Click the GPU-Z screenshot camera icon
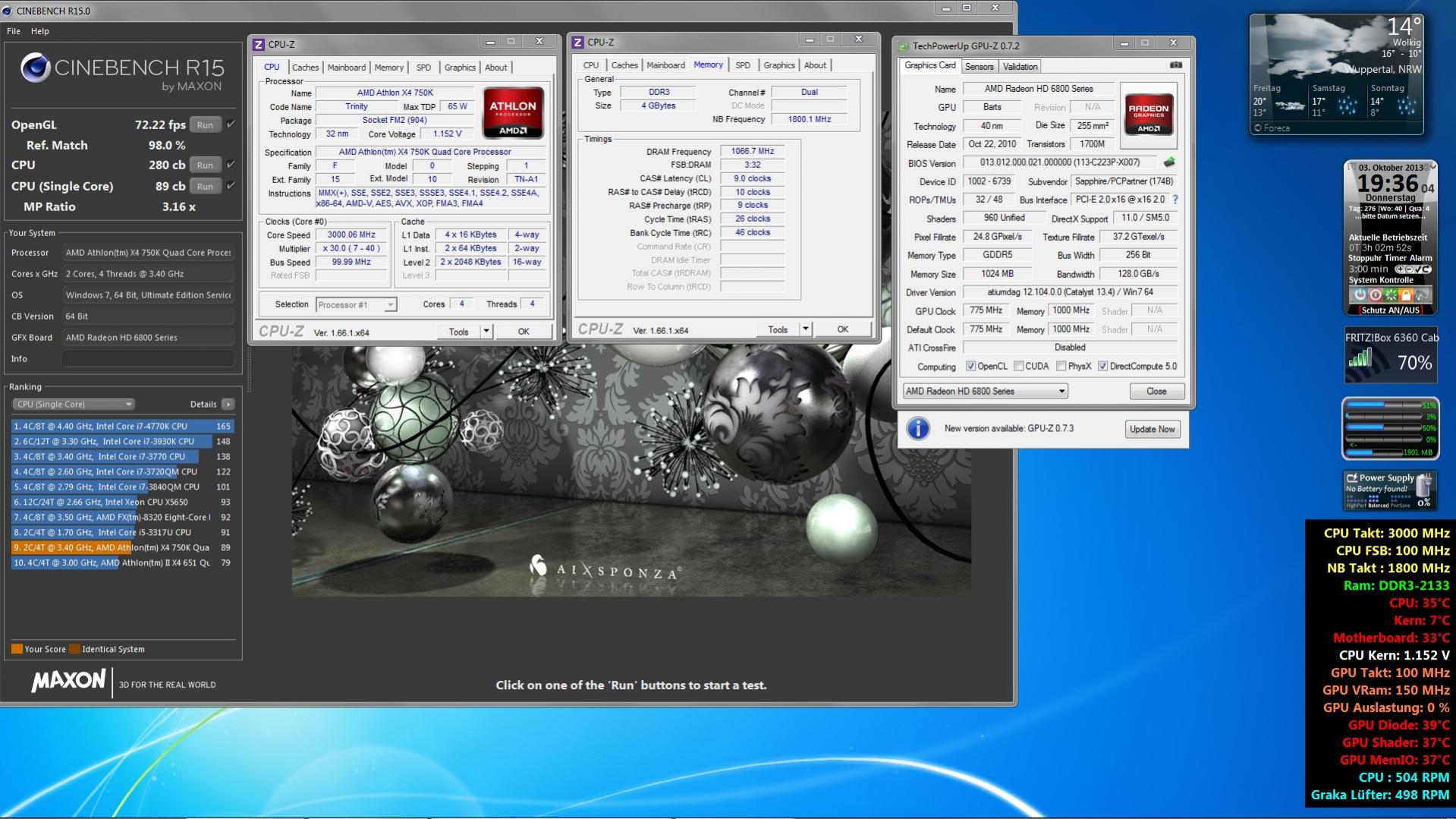The height and width of the screenshot is (819, 1456). [1175, 65]
